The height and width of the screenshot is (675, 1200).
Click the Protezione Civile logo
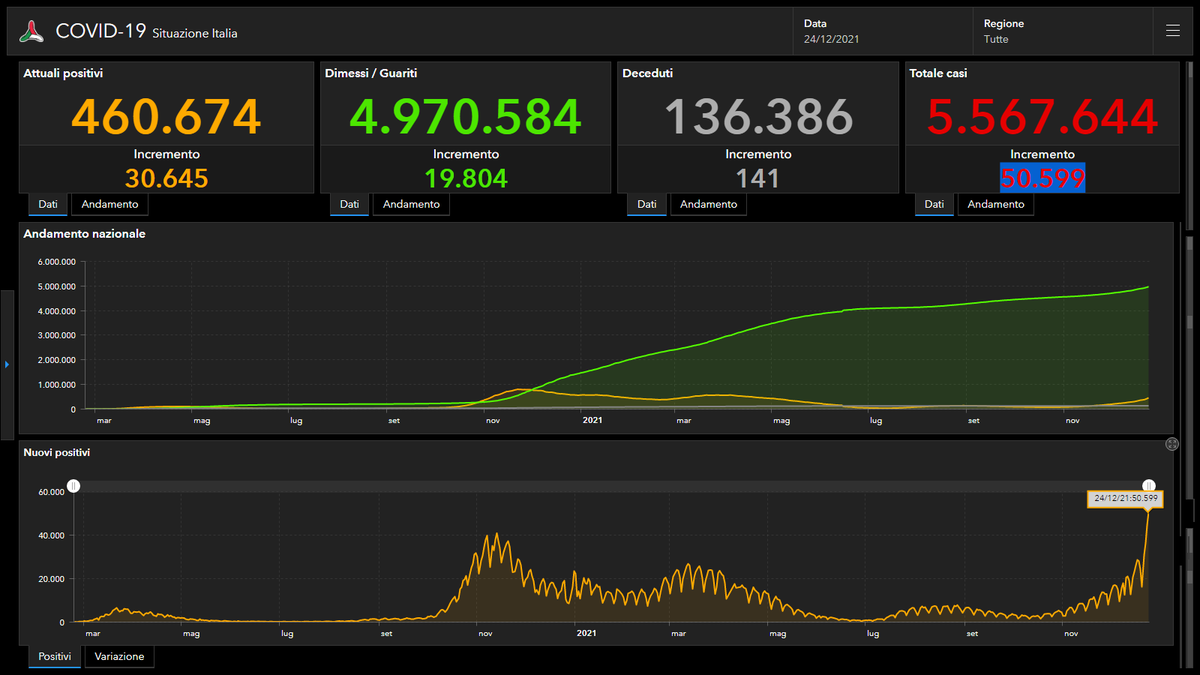click(x=32, y=31)
